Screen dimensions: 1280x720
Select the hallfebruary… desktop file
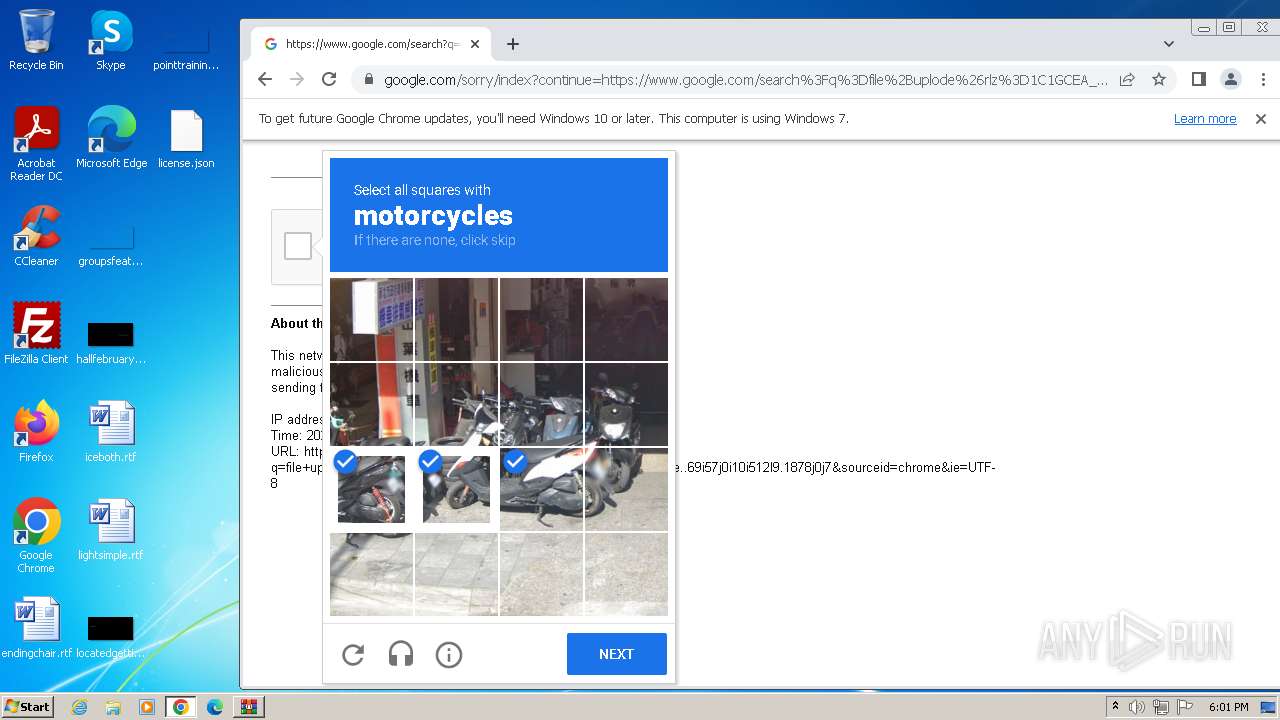tap(111, 344)
